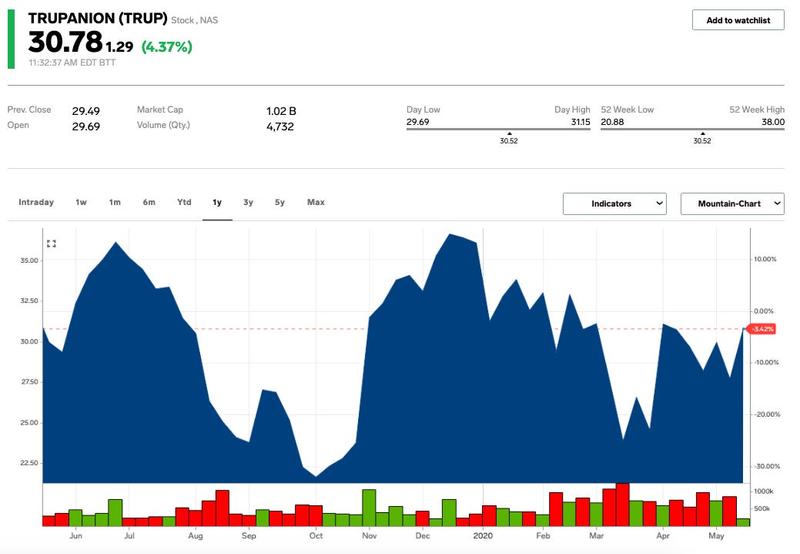Select the 1y time range
Screen dimensions: 800x554
point(217,203)
